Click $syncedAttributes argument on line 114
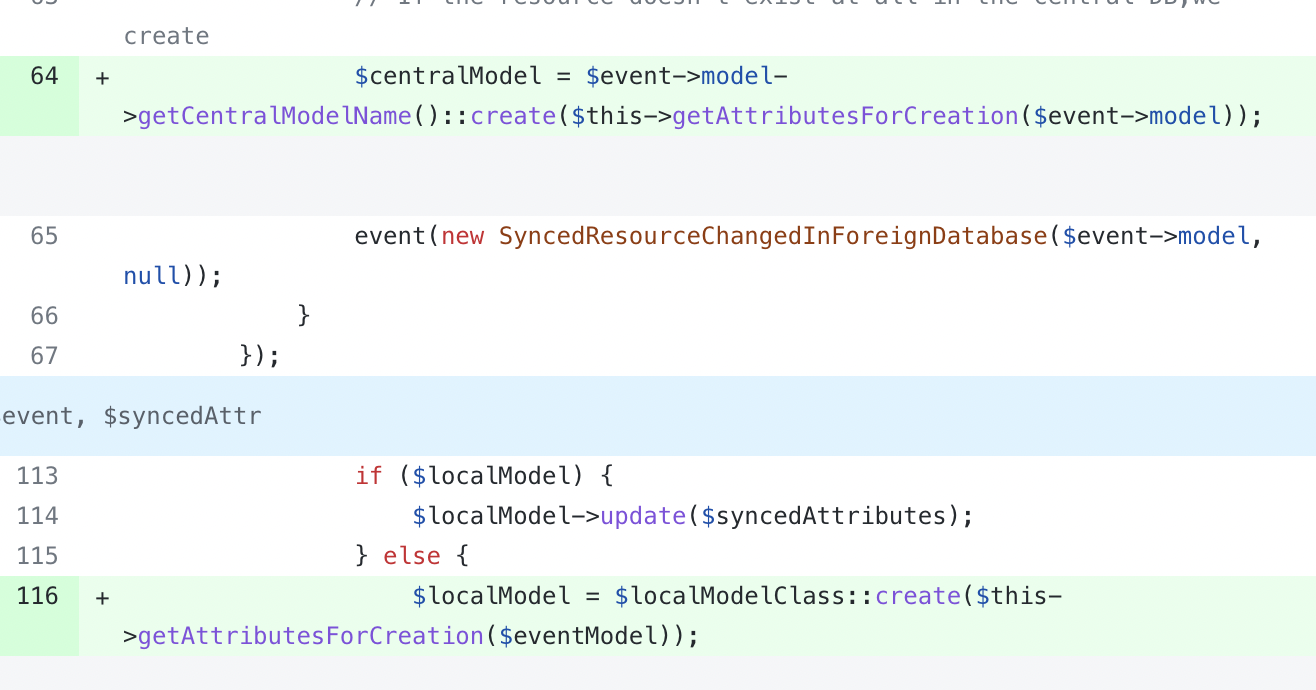This screenshot has width=1316, height=690. point(823,516)
